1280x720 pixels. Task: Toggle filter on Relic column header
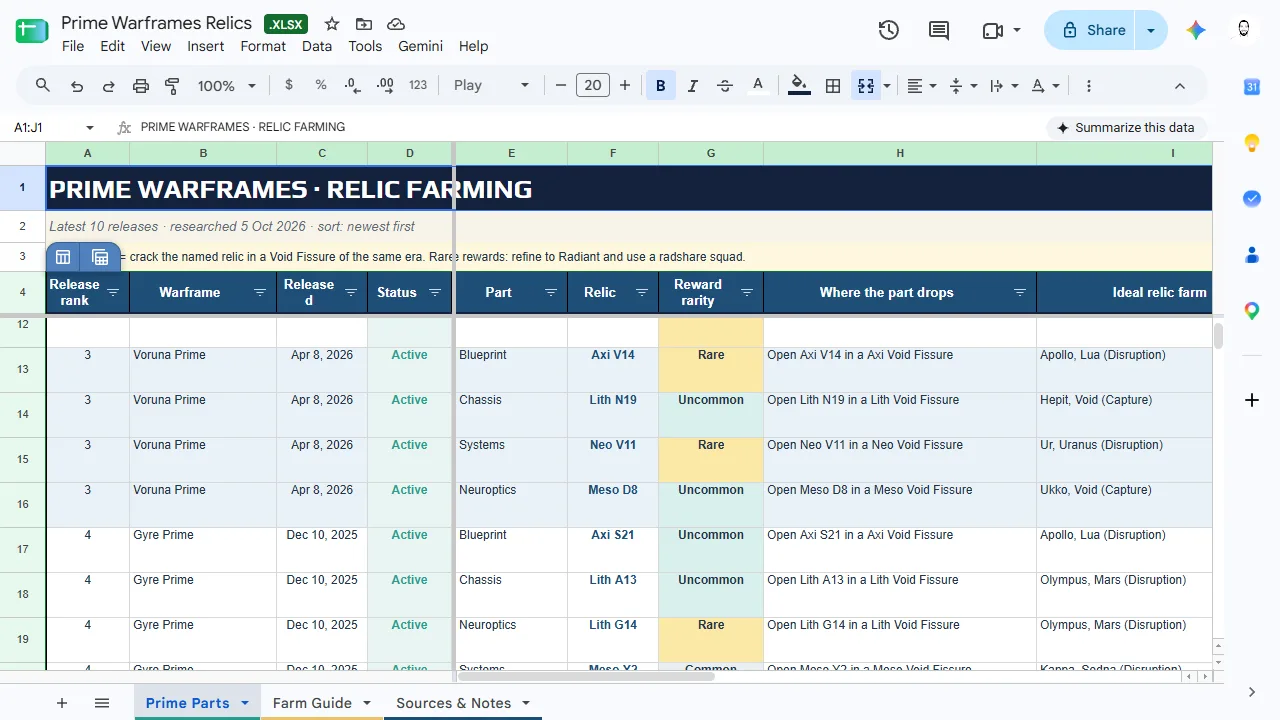tap(642, 293)
